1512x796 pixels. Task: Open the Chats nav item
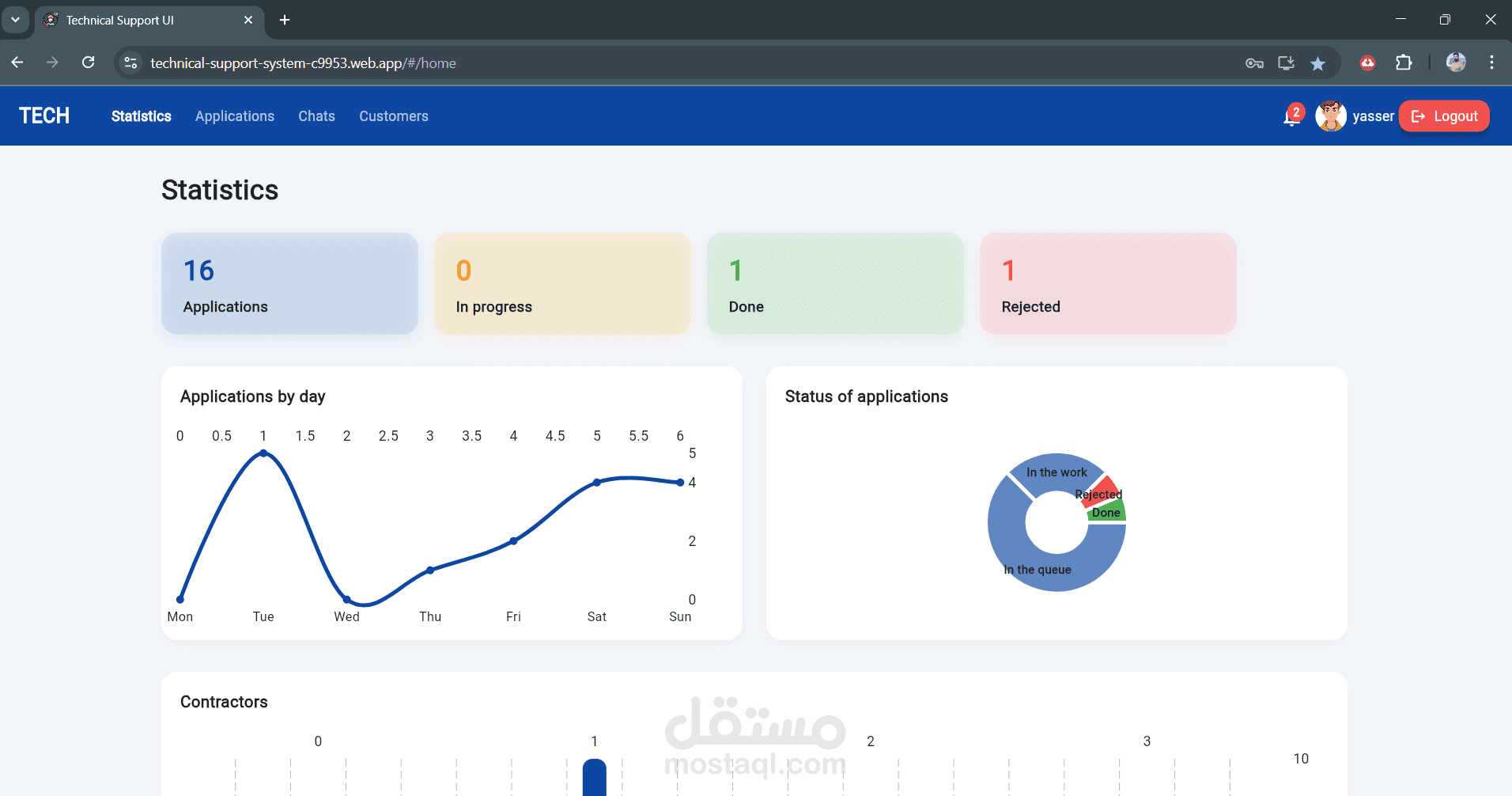tap(316, 116)
